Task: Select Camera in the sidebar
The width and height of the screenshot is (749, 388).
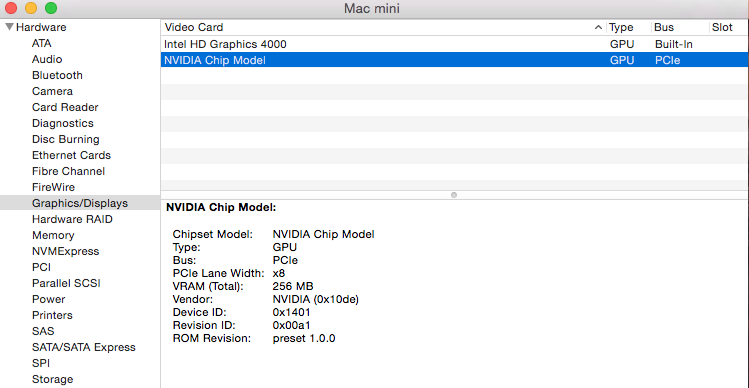Action: tap(53, 91)
